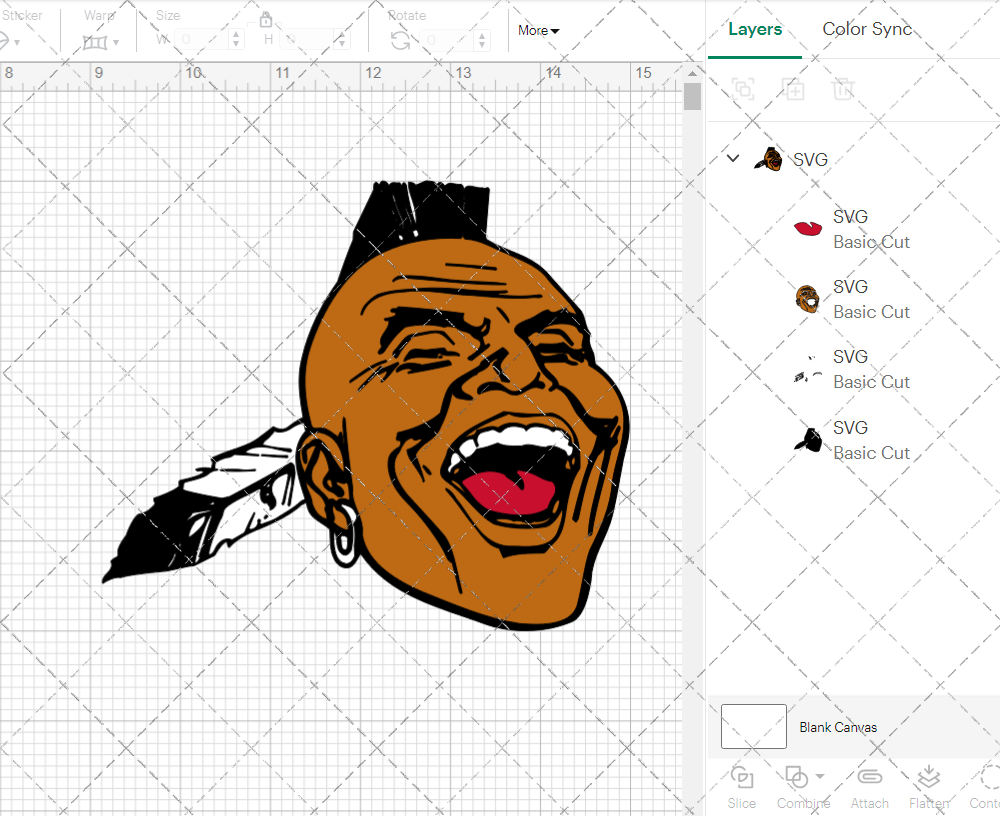The image size is (1000, 816).
Task: Click the Combine tool icon
Action: tap(797, 777)
